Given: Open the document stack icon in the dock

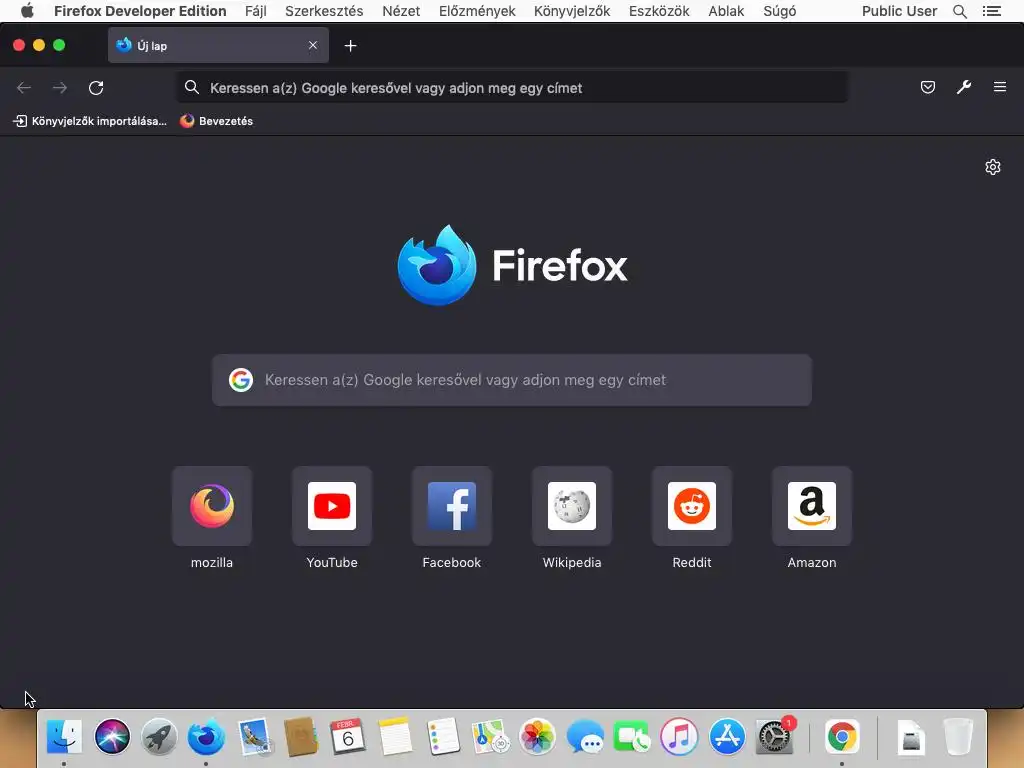Looking at the screenshot, I should (x=910, y=737).
